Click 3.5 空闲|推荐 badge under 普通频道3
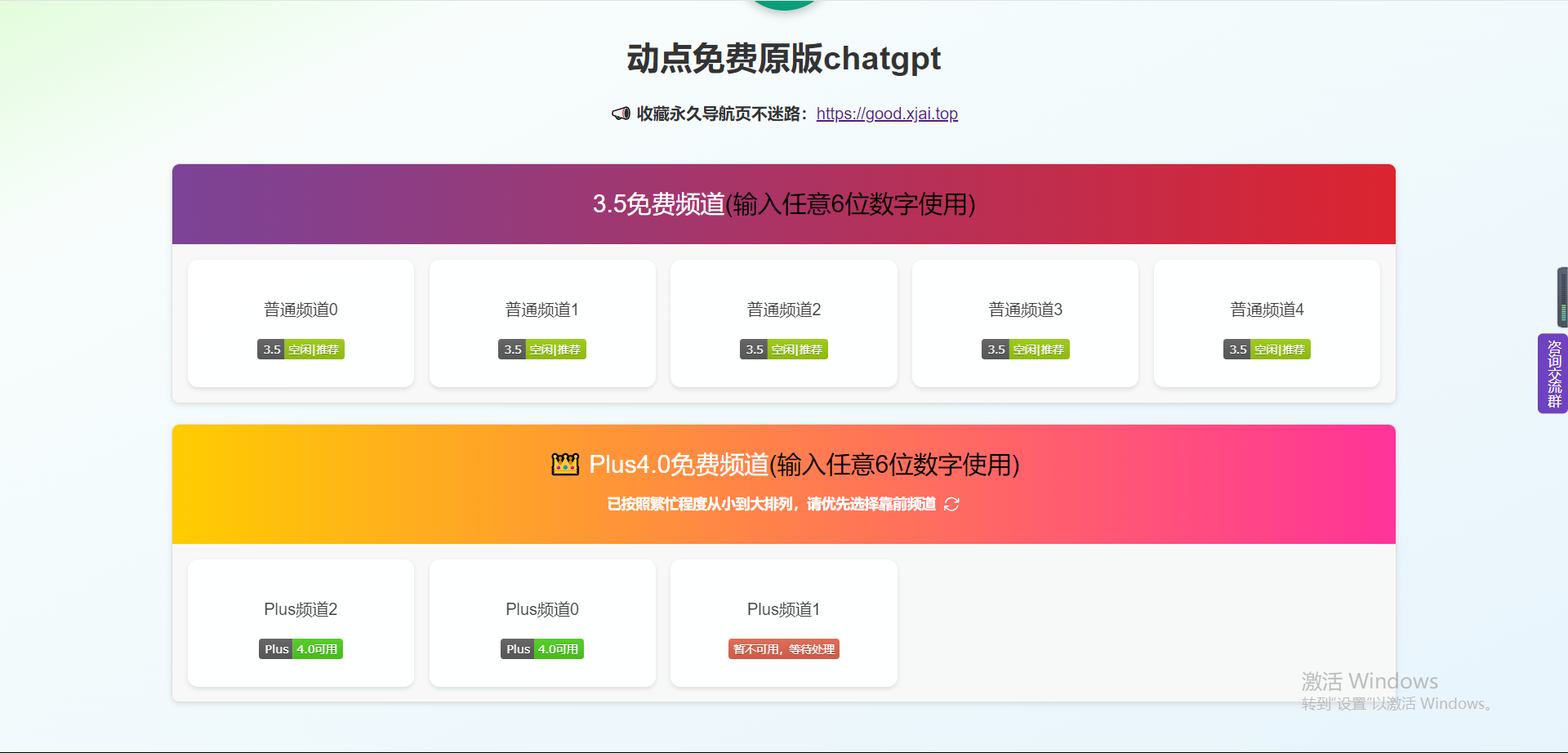This screenshot has width=1568, height=753. pos(1025,350)
